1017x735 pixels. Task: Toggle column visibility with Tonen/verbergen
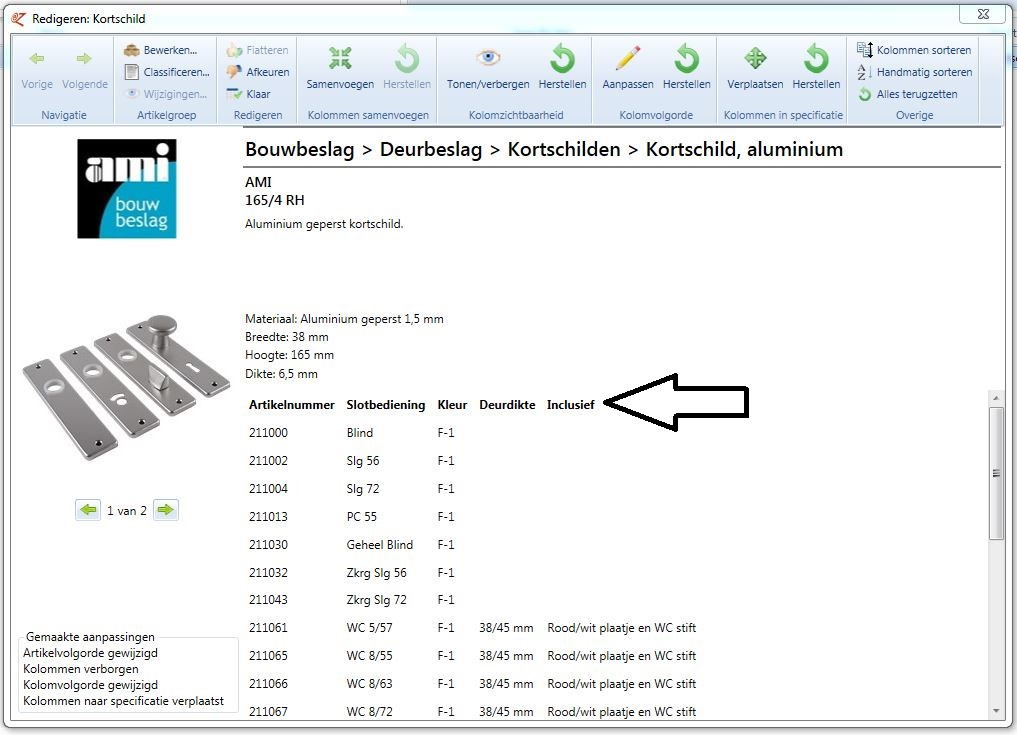[488, 67]
